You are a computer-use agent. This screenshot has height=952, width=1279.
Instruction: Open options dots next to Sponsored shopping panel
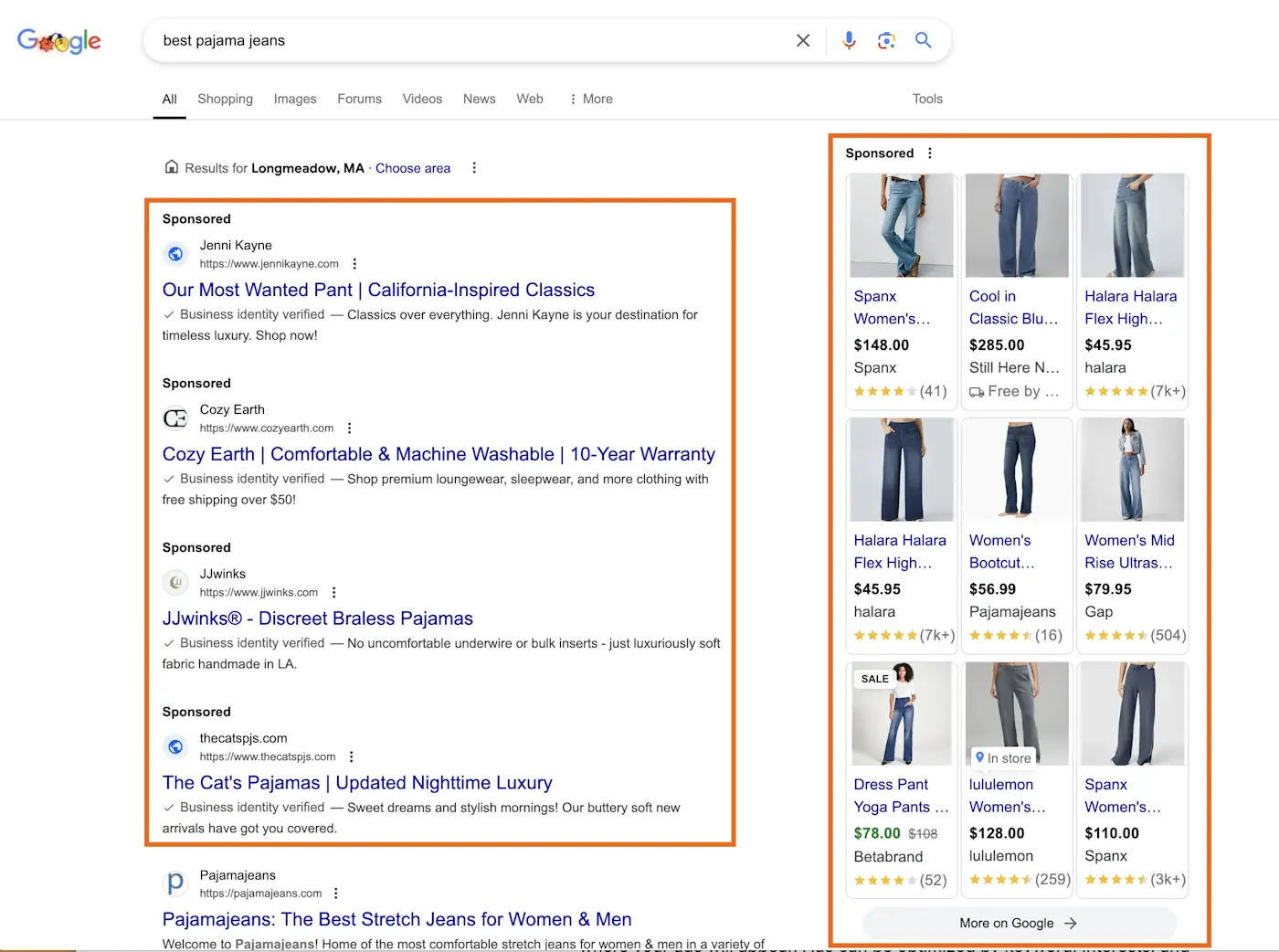(930, 153)
